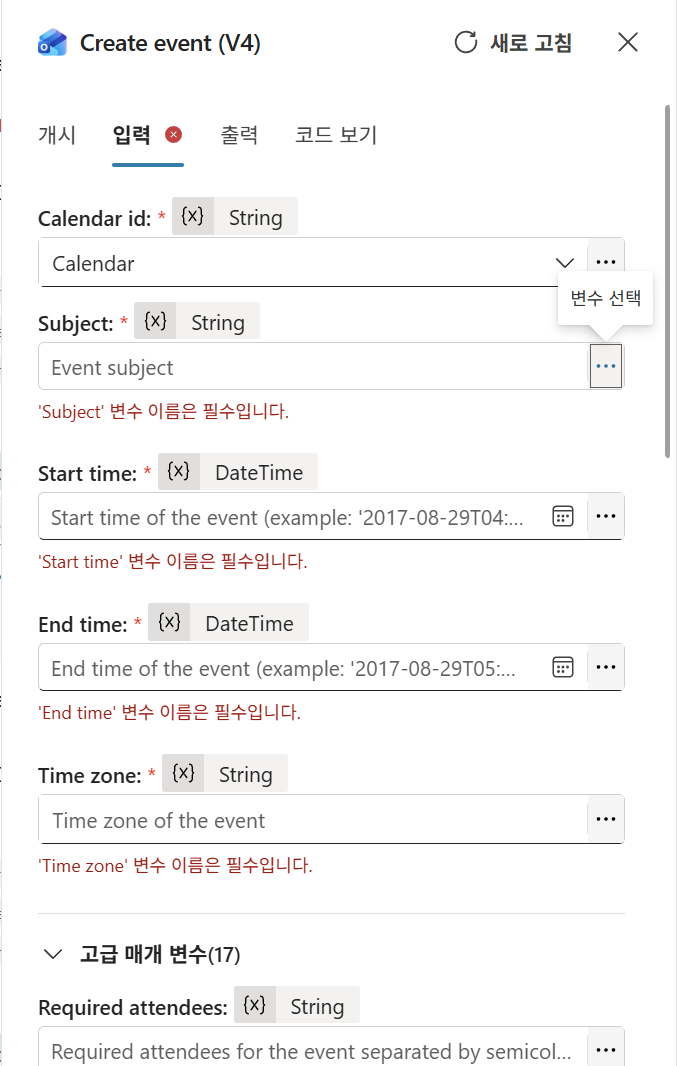Click the Required attendees {x} icon
The height and width of the screenshot is (1066, 677).
coord(255,1005)
